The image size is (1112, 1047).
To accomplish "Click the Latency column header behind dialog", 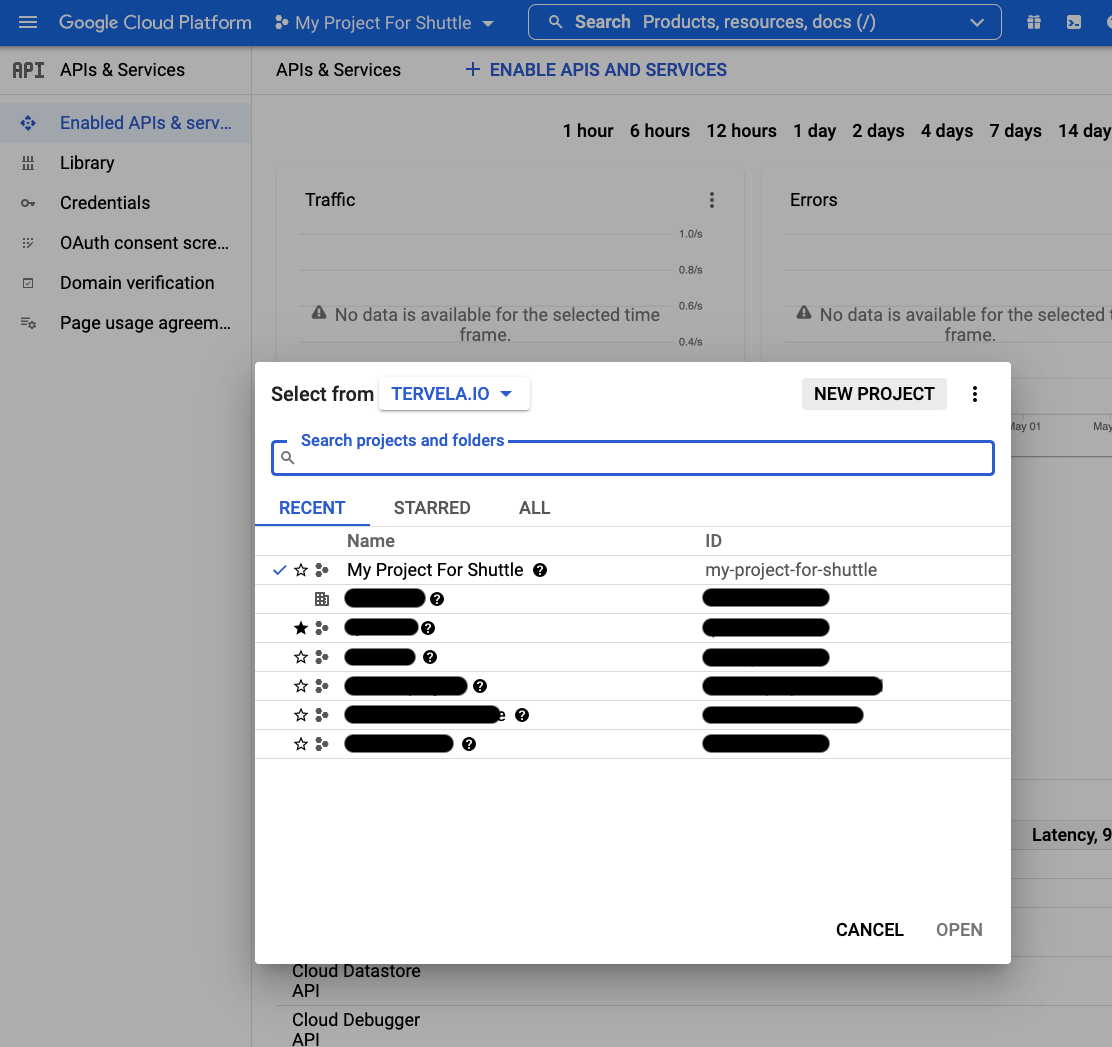I will [x=1071, y=835].
